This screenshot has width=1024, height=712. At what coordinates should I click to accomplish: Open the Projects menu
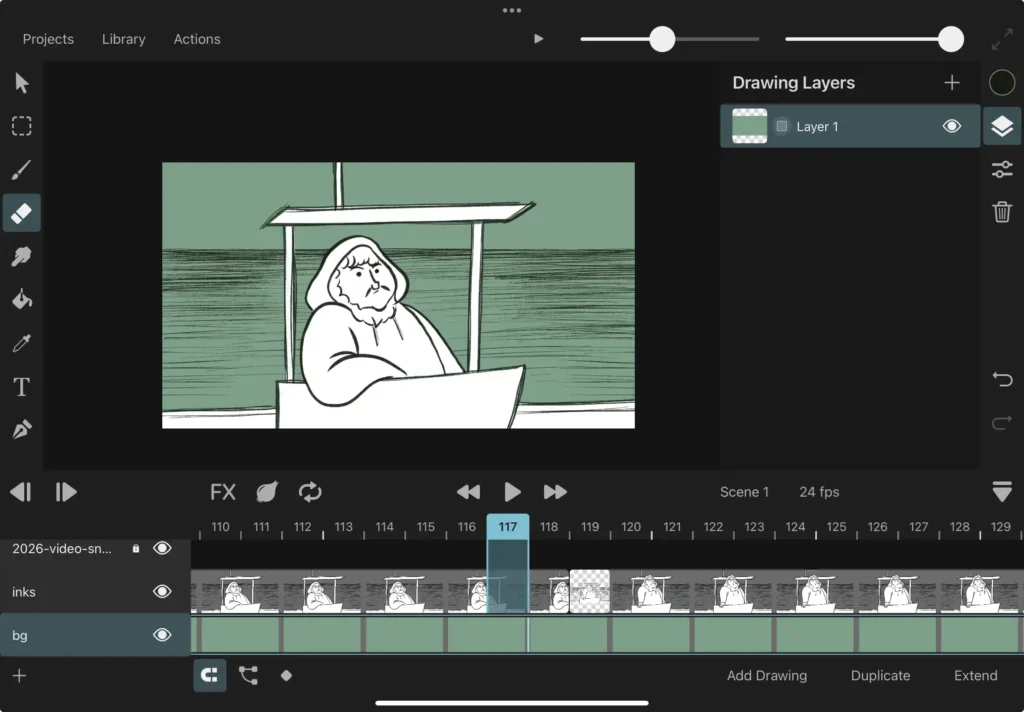pos(48,39)
